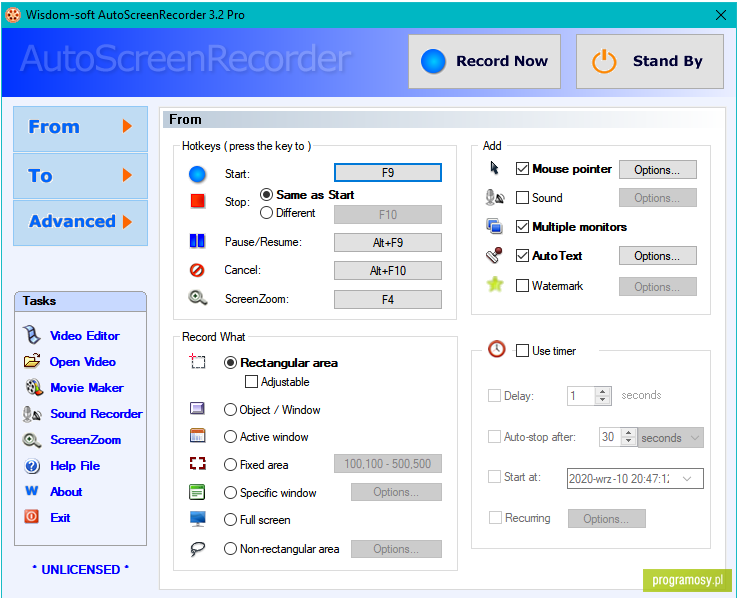Image resolution: width=738 pixels, height=598 pixels.
Task: Open the Movie Maker task link
Action: click(x=87, y=388)
